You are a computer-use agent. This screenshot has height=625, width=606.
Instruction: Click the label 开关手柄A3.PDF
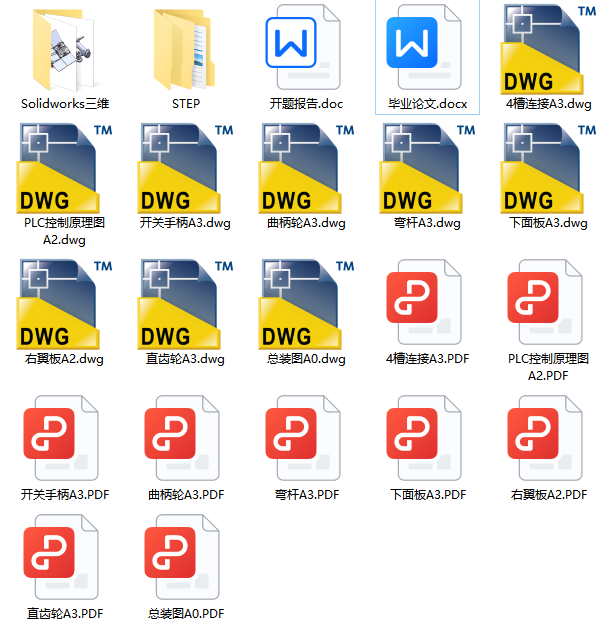65,495
